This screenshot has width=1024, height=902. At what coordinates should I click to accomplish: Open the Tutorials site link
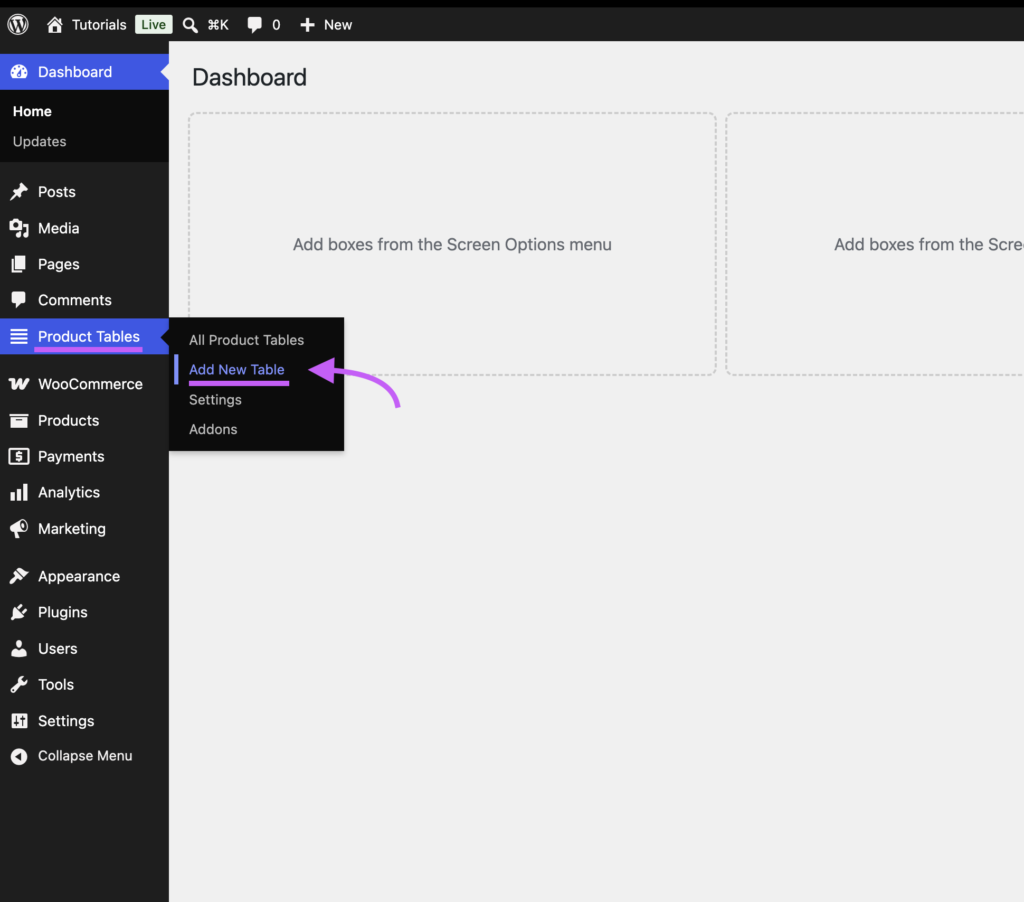99,25
